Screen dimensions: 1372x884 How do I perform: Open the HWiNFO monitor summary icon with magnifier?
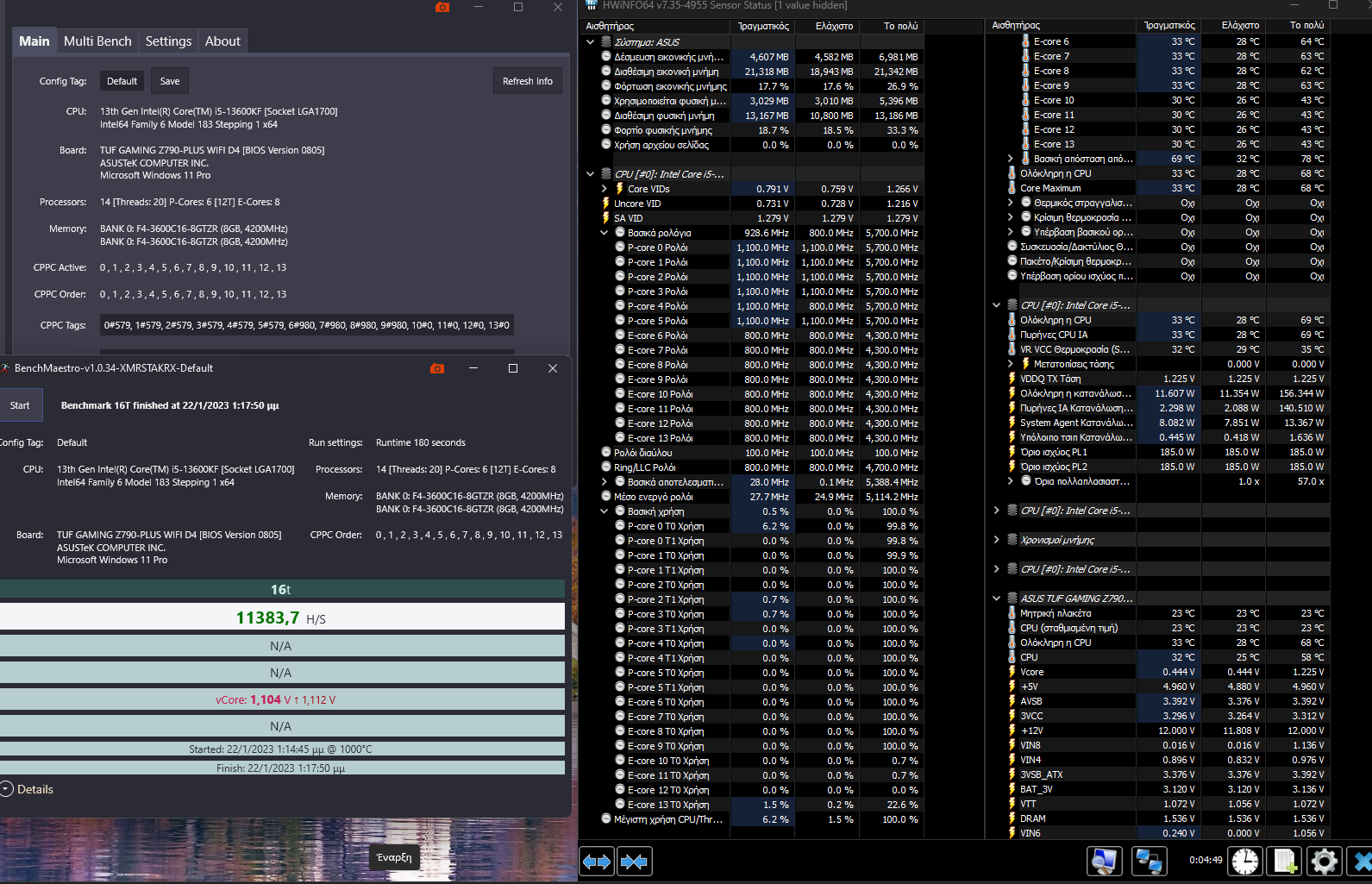1104,861
